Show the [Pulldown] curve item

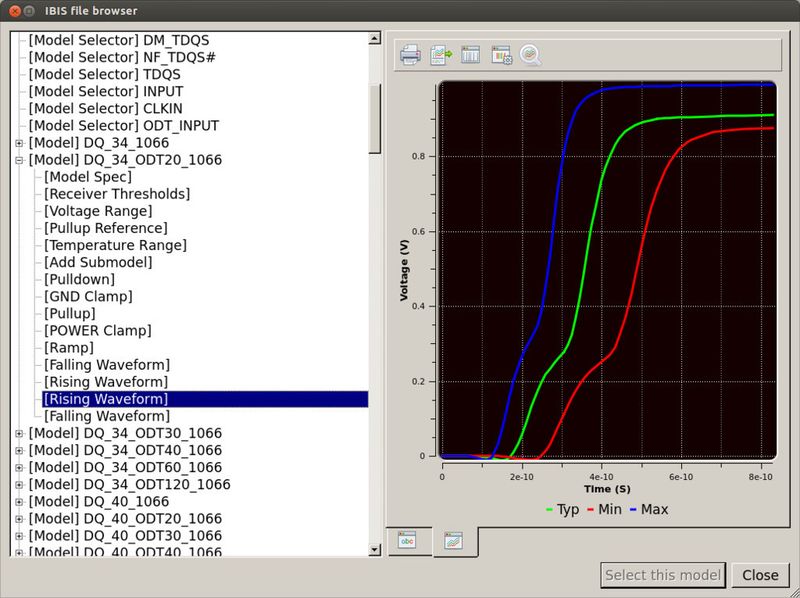[x=79, y=280]
